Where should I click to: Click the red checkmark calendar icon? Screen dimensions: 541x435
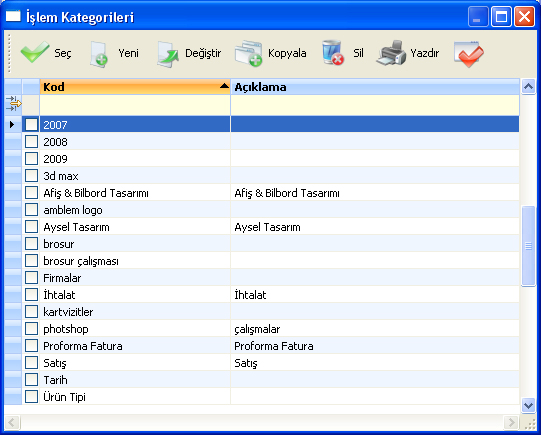[469, 54]
